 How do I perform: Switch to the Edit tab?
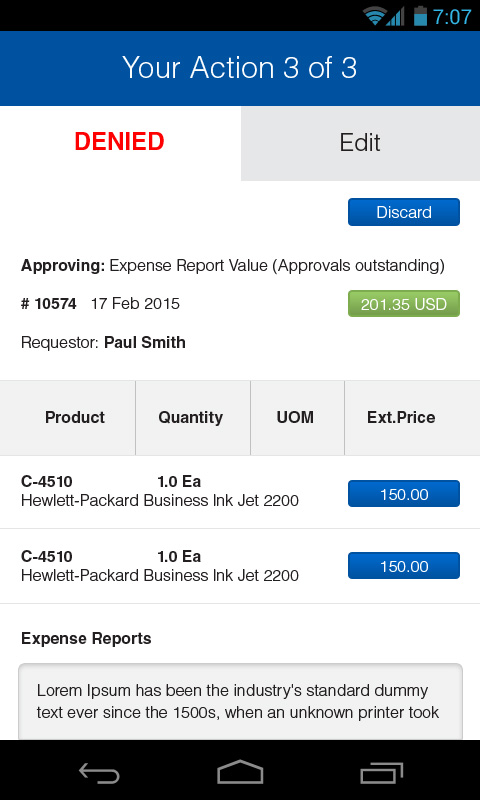coord(360,143)
